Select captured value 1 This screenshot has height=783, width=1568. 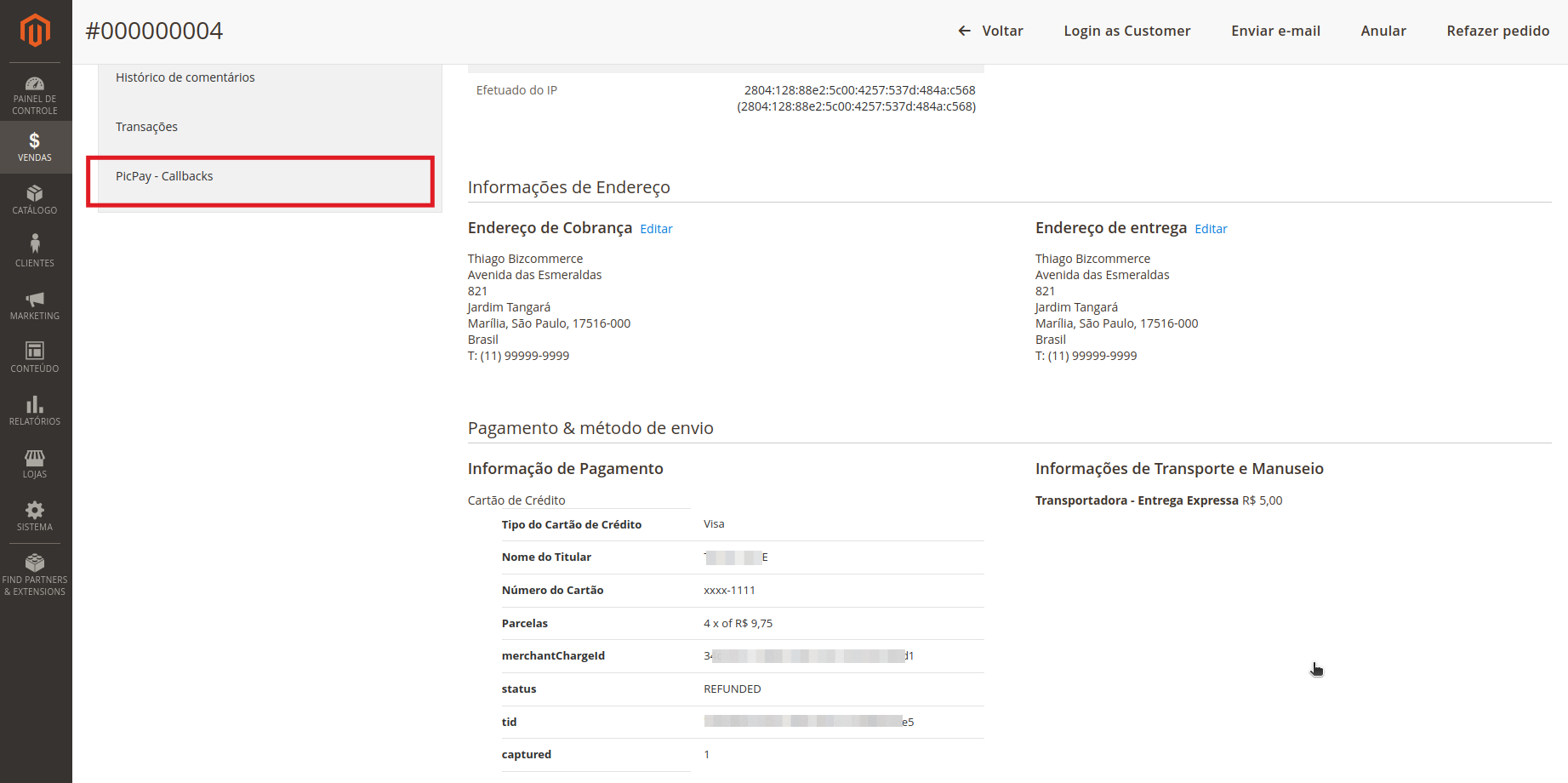pos(706,754)
